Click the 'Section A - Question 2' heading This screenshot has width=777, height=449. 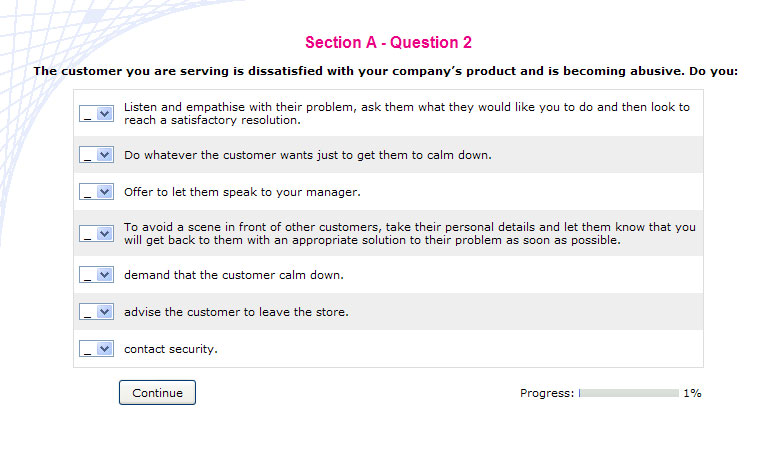[388, 43]
